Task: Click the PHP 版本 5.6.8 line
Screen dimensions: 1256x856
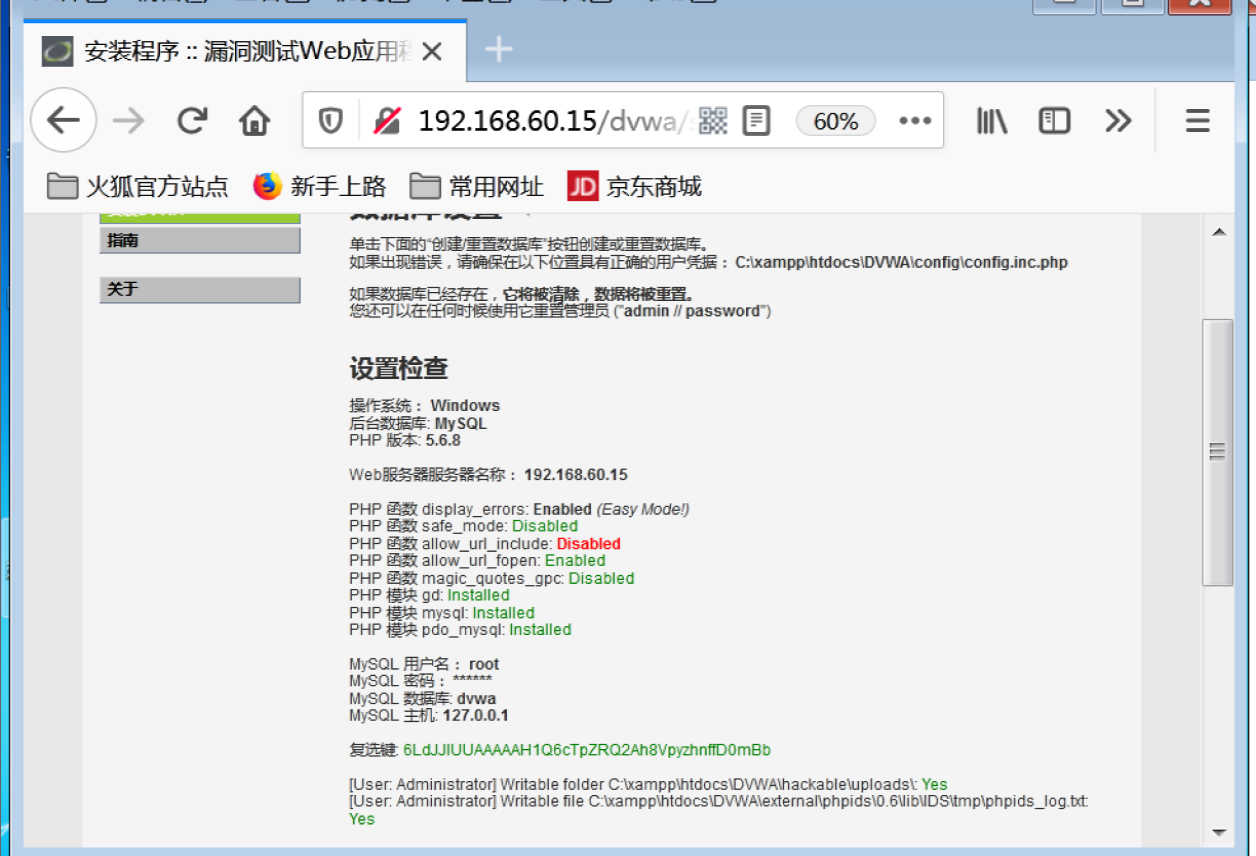Action: (x=405, y=440)
